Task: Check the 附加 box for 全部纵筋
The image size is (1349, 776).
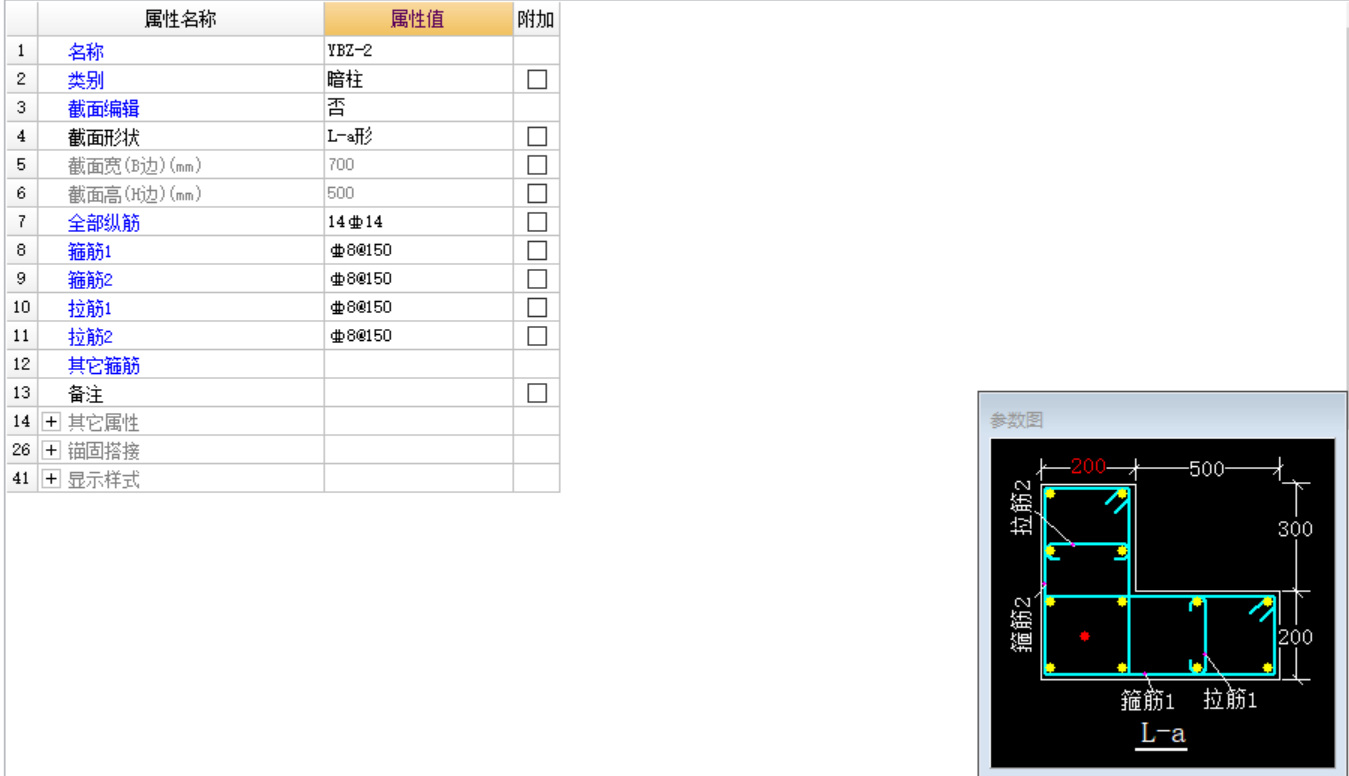Action: 537,222
